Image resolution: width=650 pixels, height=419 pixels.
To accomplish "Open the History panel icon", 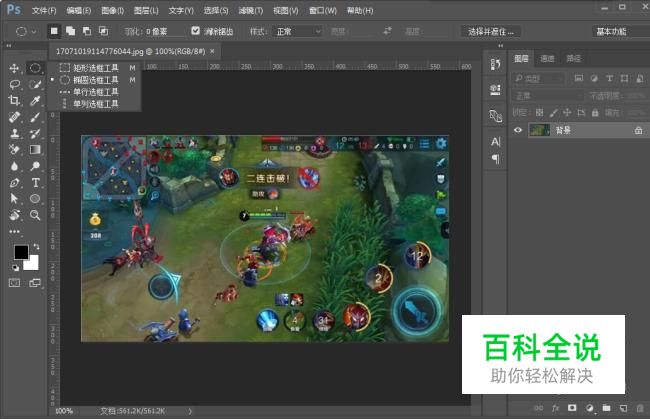I will [495, 64].
